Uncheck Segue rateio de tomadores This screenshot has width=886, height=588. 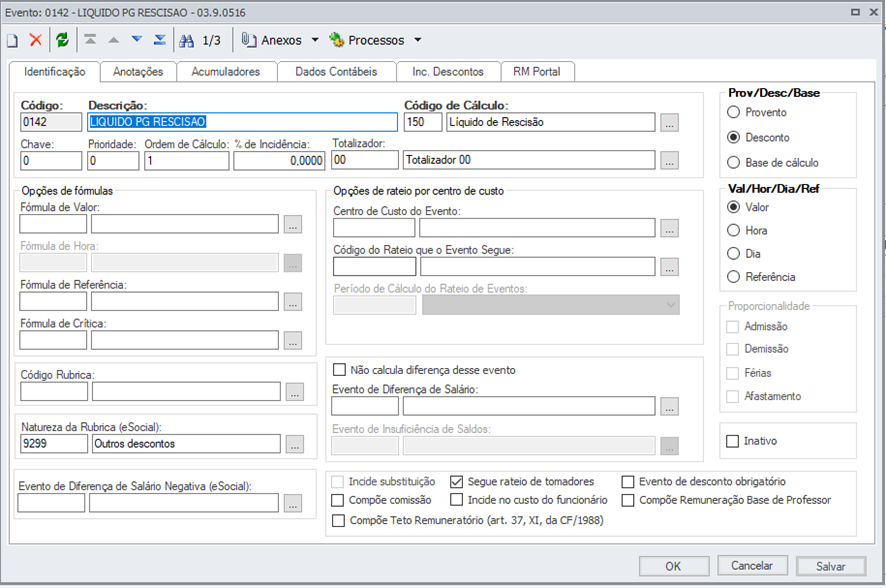(457, 482)
